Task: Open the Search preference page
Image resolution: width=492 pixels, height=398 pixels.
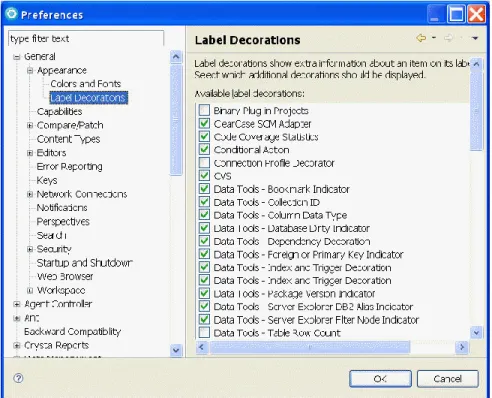Action: pos(51,235)
